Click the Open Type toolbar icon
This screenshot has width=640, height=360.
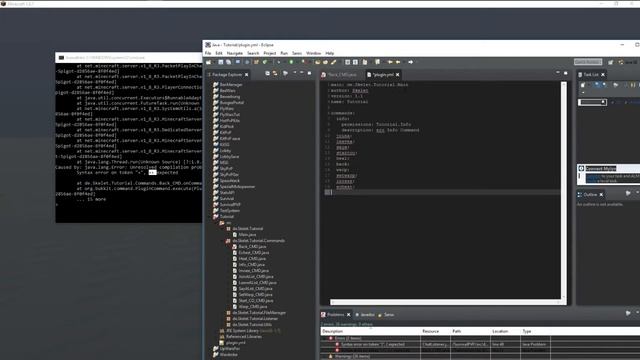tap(318, 62)
